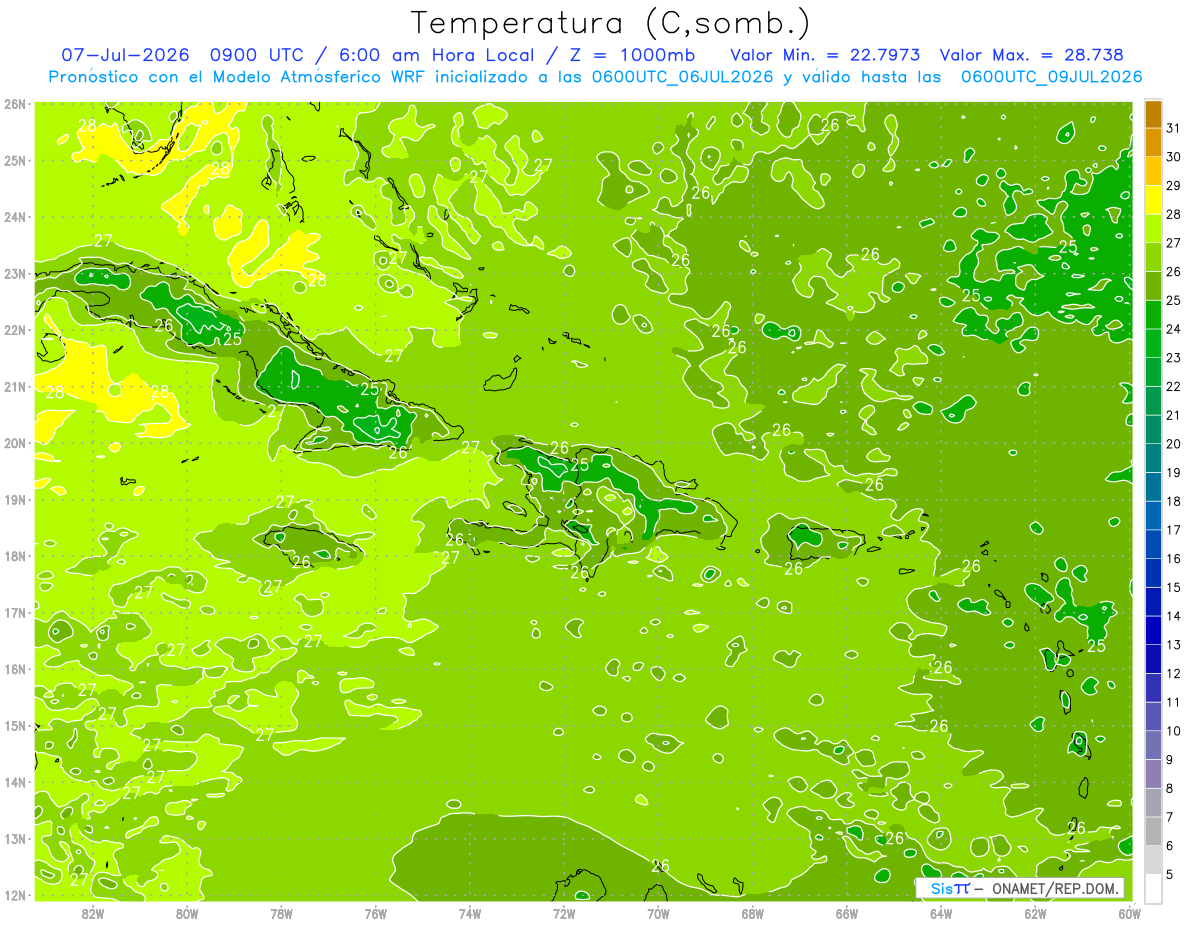The height and width of the screenshot is (927, 1200).
Task: Click the yellow 28–29 colorbar segment
Action: [1153, 200]
